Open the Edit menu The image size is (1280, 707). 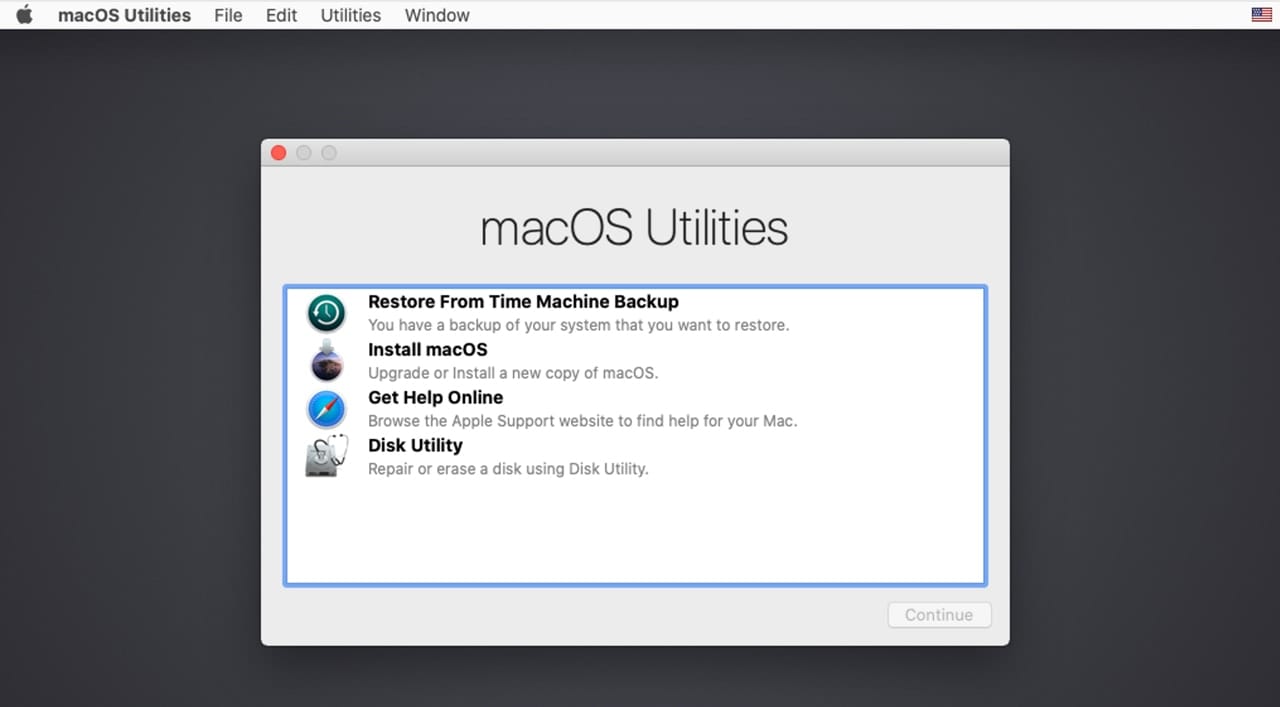coord(281,15)
